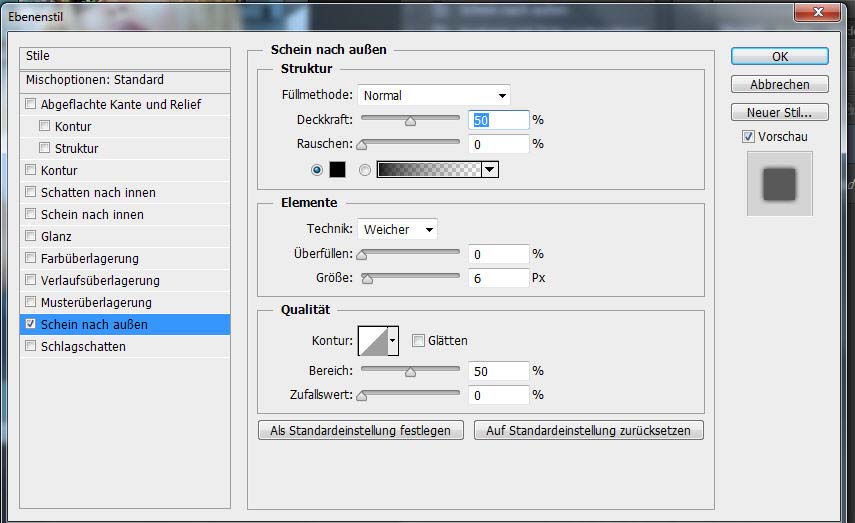This screenshot has width=855, height=523.
Task: Enable the Schlagschatten checkbox
Action: point(31,347)
